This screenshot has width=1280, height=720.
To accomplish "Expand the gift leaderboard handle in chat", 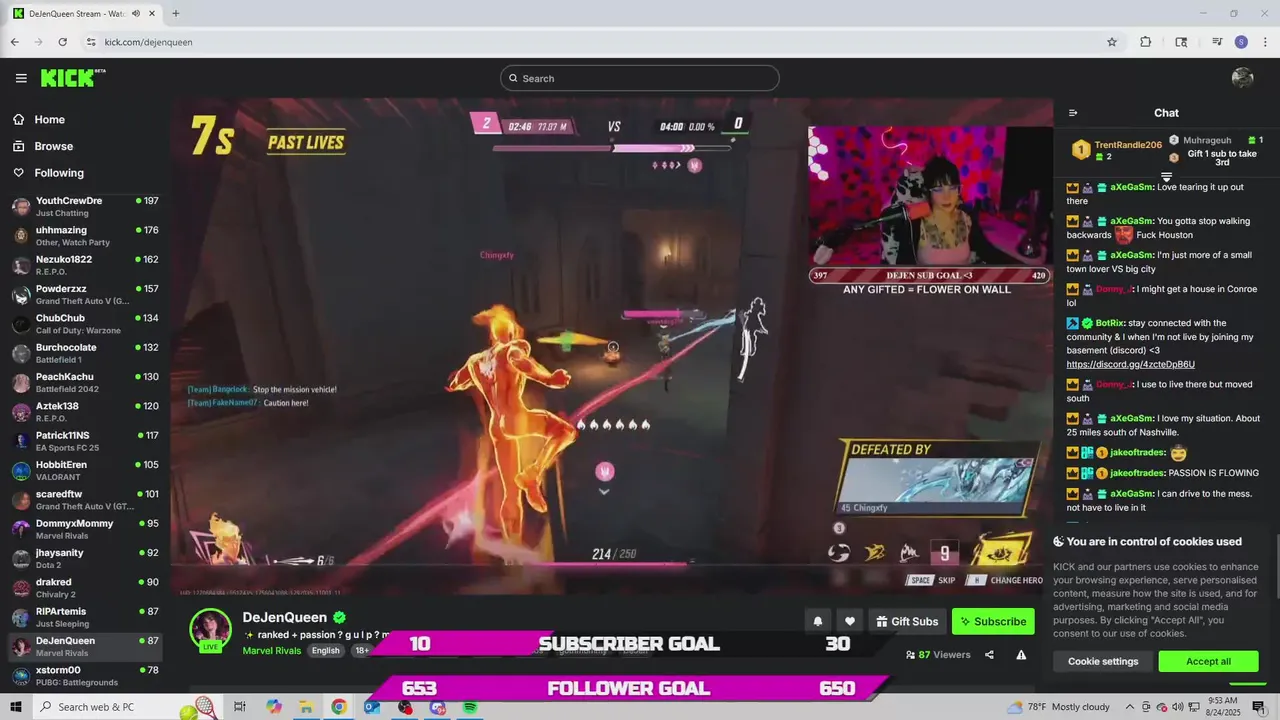I will (x=1166, y=177).
